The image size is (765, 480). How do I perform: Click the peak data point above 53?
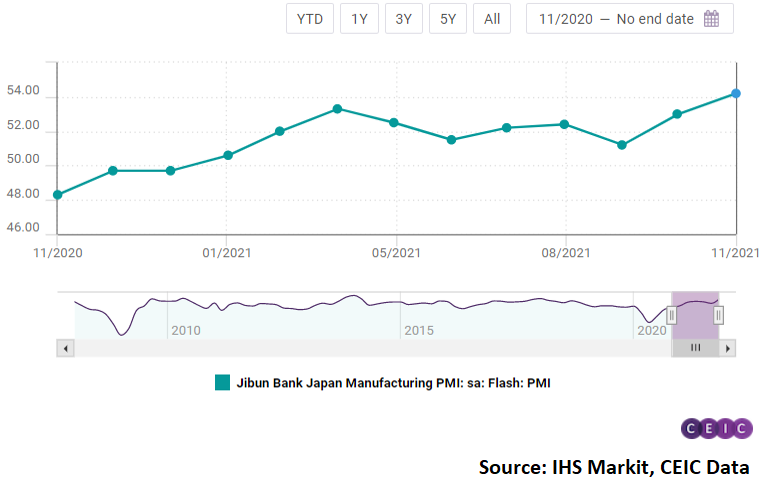tap(337, 109)
